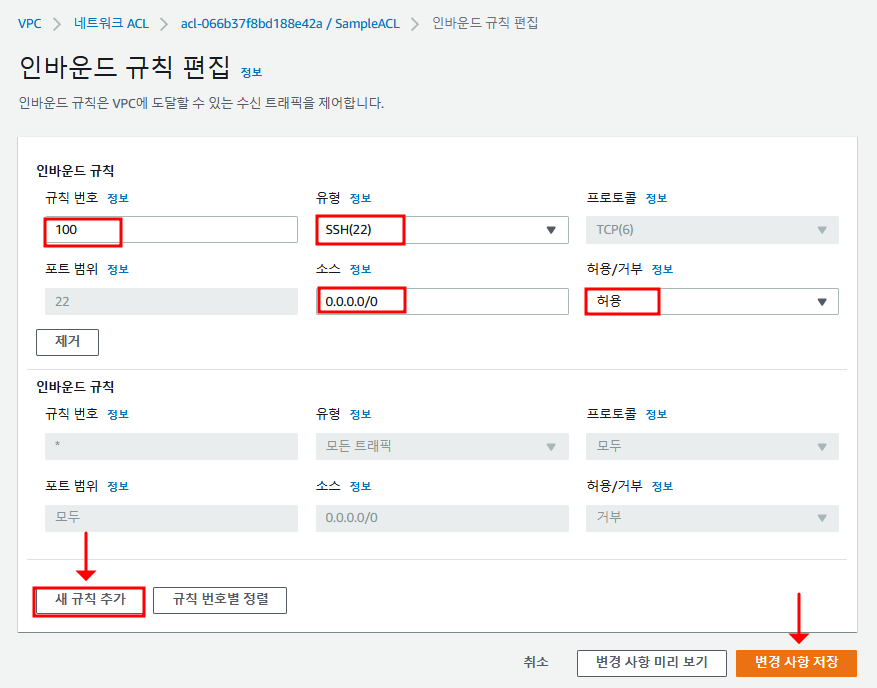Open 정보 link beside first 유형 label
Viewport: 877px width, 688px height.
click(360, 198)
